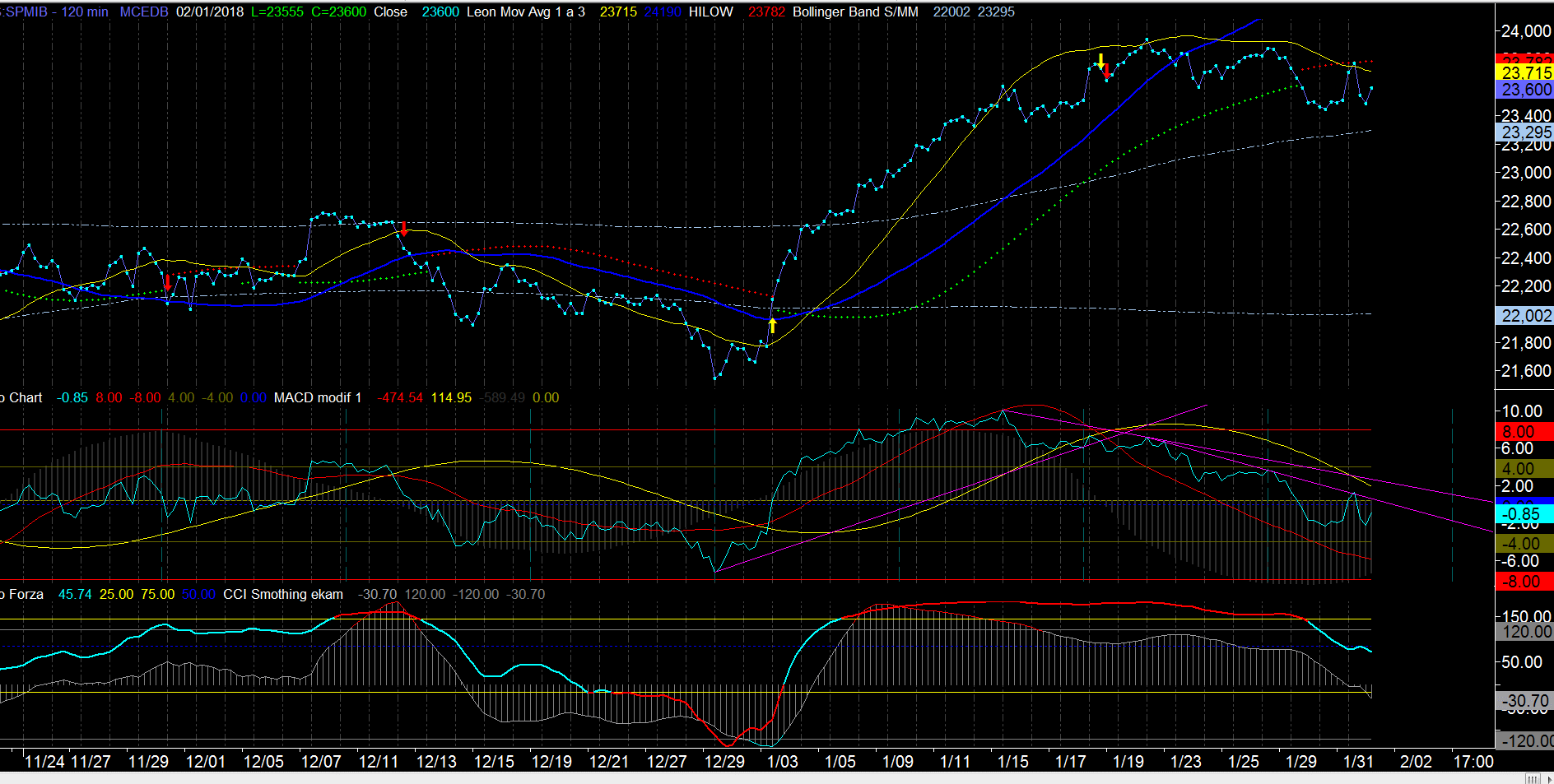Click the gray 120.00 CCI axis tag
The height and width of the screenshot is (784, 1554).
pyautogui.click(x=1524, y=632)
